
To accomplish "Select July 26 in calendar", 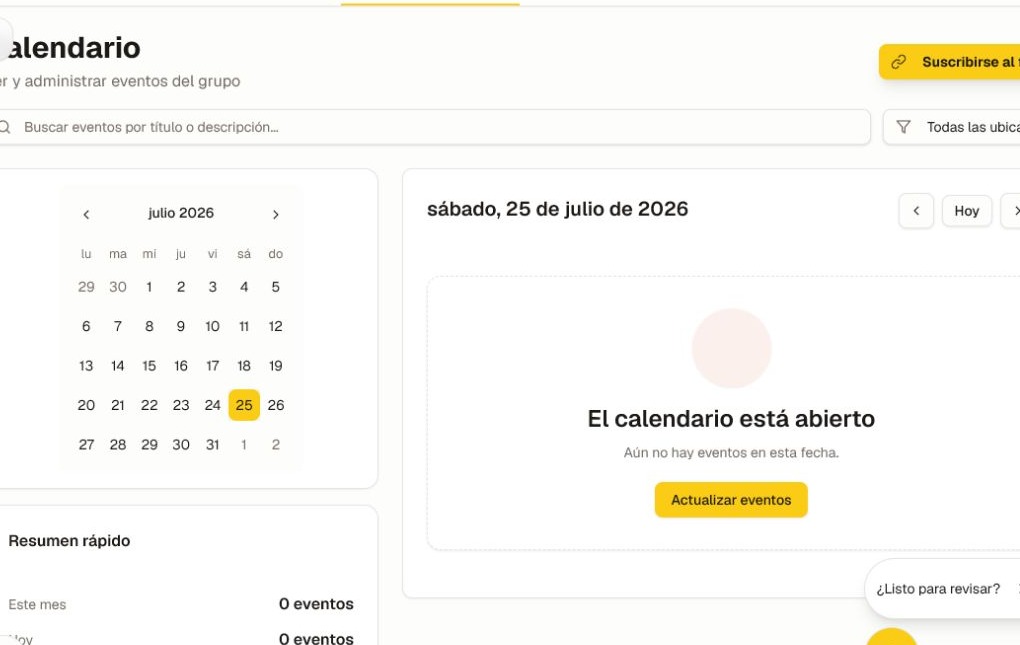I will click(x=276, y=405).
